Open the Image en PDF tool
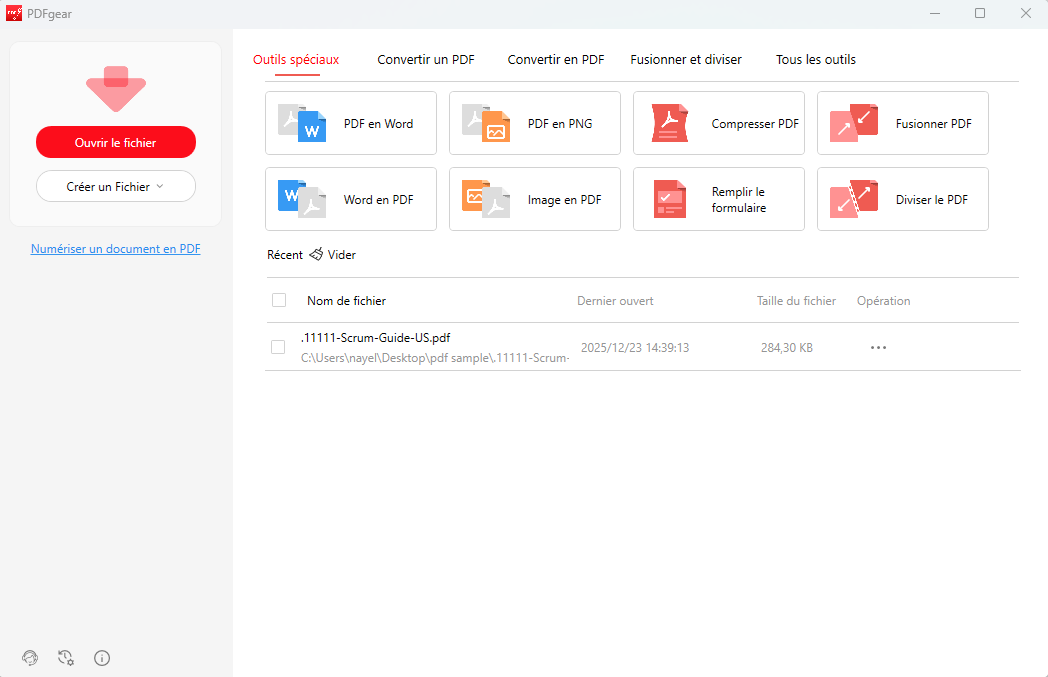The height and width of the screenshot is (677, 1048). [534, 199]
